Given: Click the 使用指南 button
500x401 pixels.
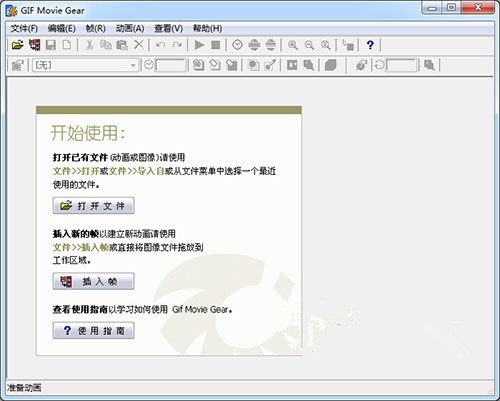Looking at the screenshot, I should [93, 330].
